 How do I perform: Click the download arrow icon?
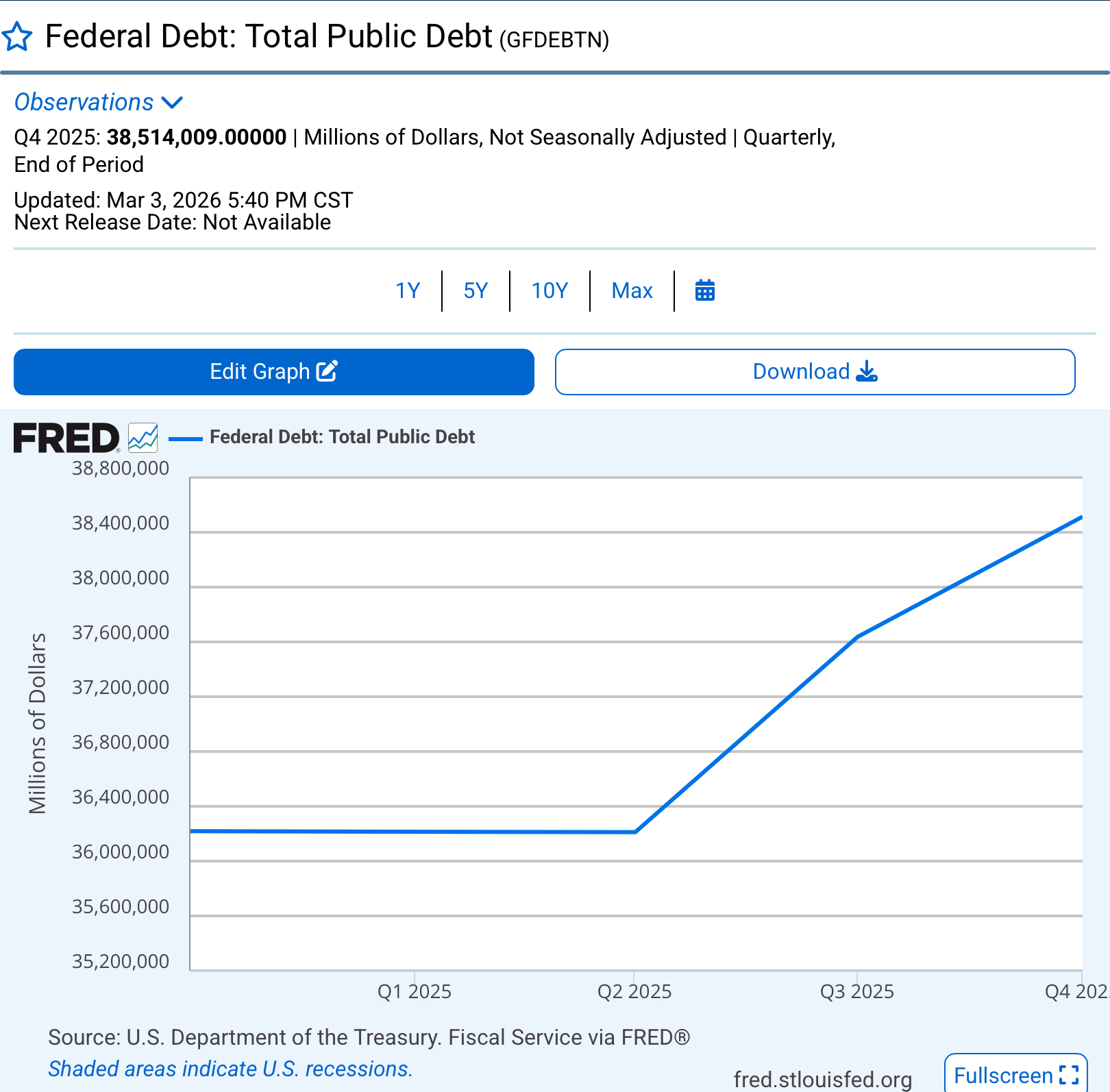click(867, 371)
